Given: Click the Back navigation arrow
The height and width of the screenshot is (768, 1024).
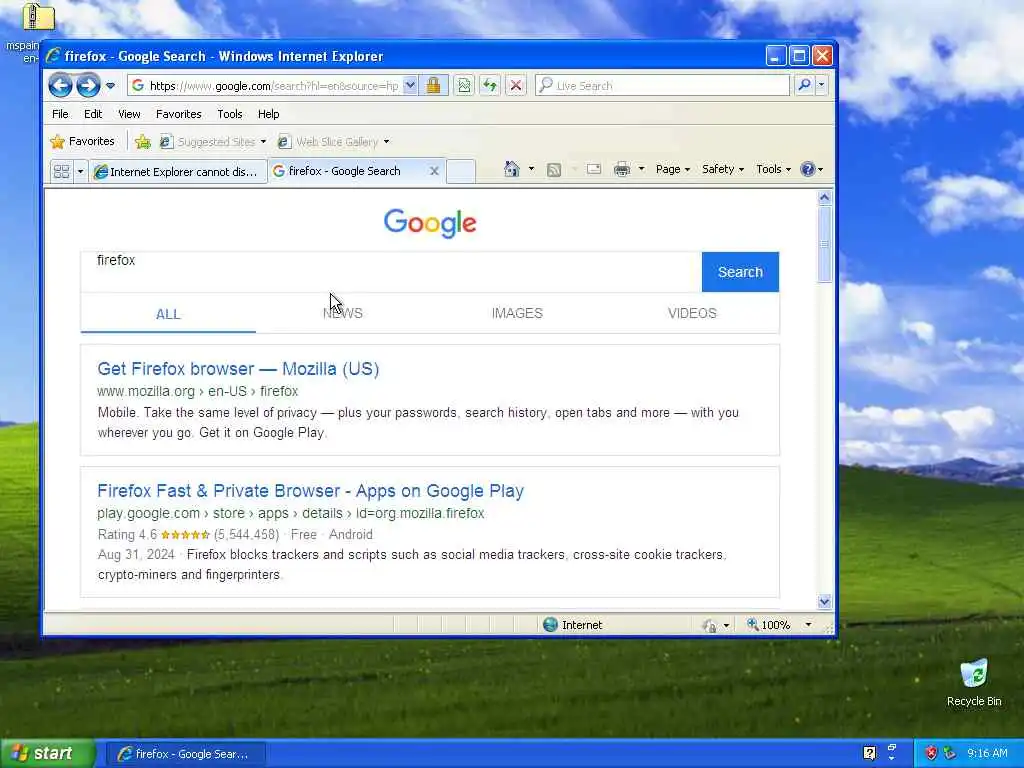Looking at the screenshot, I should (60, 86).
